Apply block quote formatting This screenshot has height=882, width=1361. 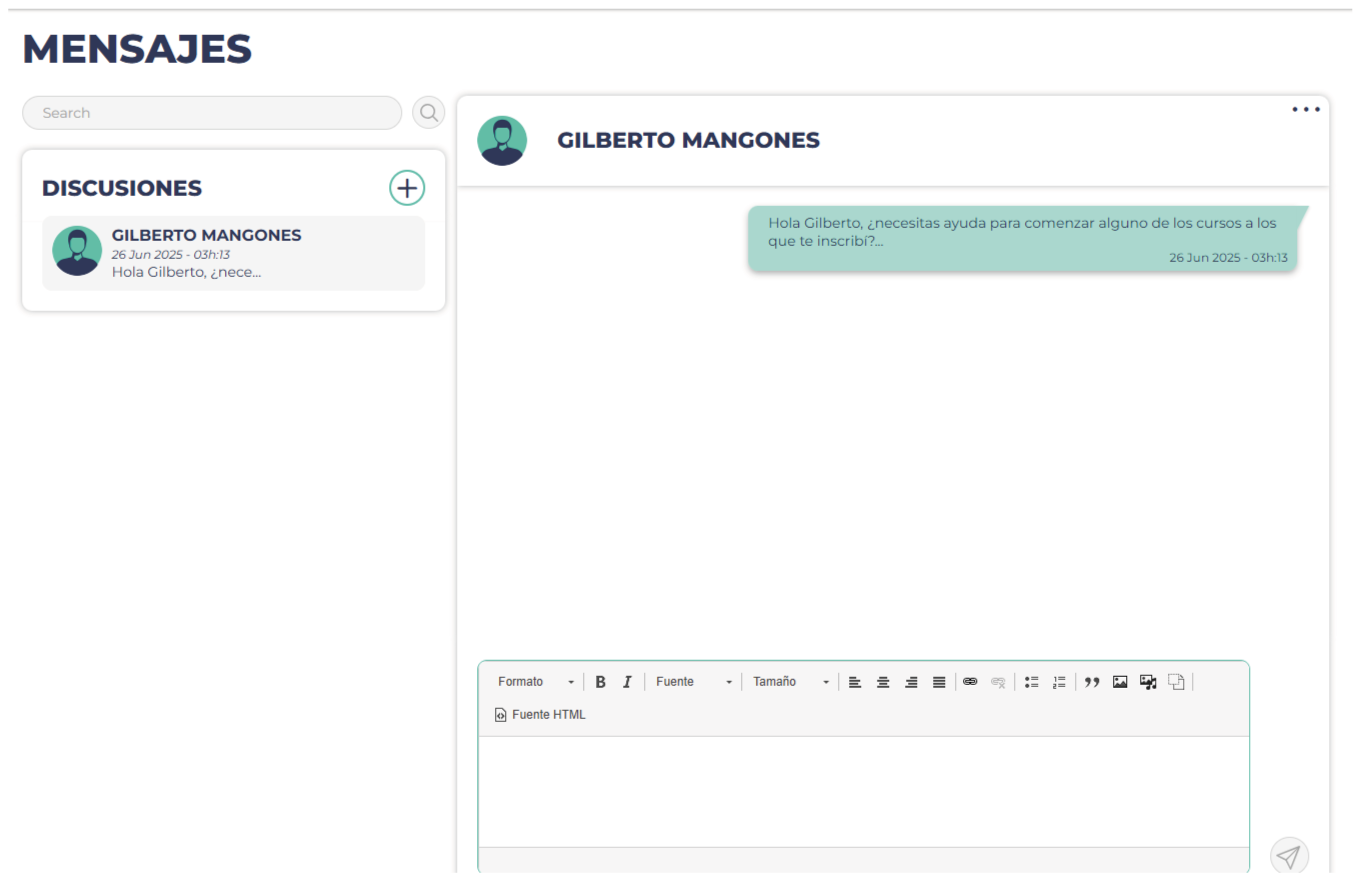(1092, 682)
